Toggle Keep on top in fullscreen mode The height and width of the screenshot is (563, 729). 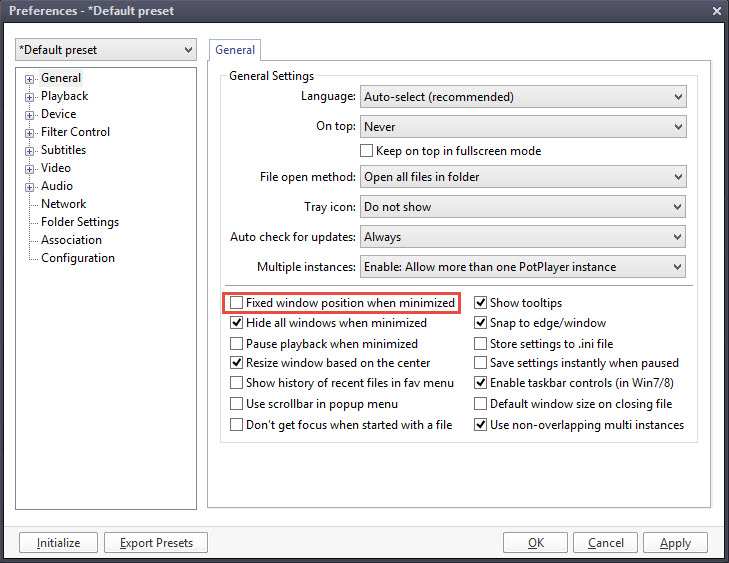coord(367,151)
